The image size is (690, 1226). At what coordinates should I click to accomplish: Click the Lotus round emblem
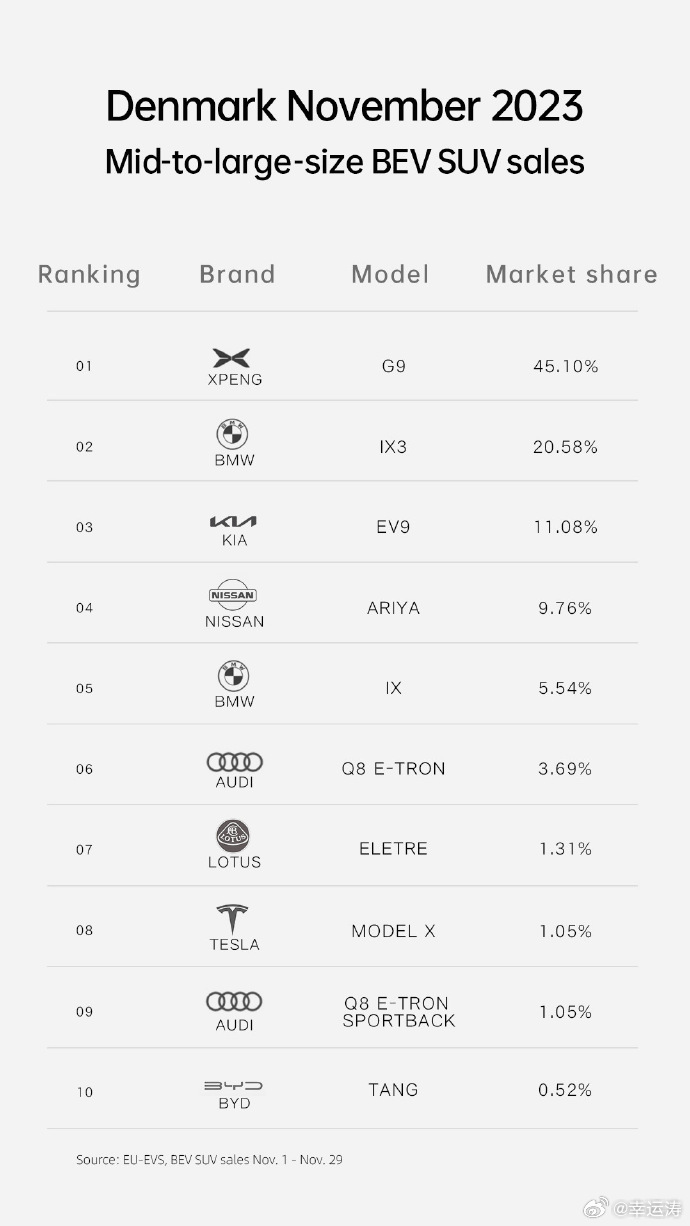(233, 836)
